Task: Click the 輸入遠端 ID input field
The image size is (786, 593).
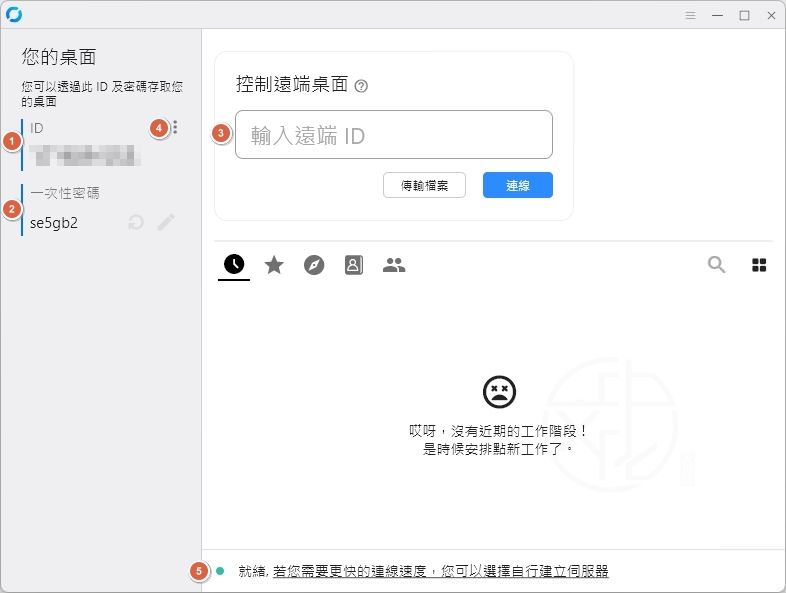Action: (394, 135)
